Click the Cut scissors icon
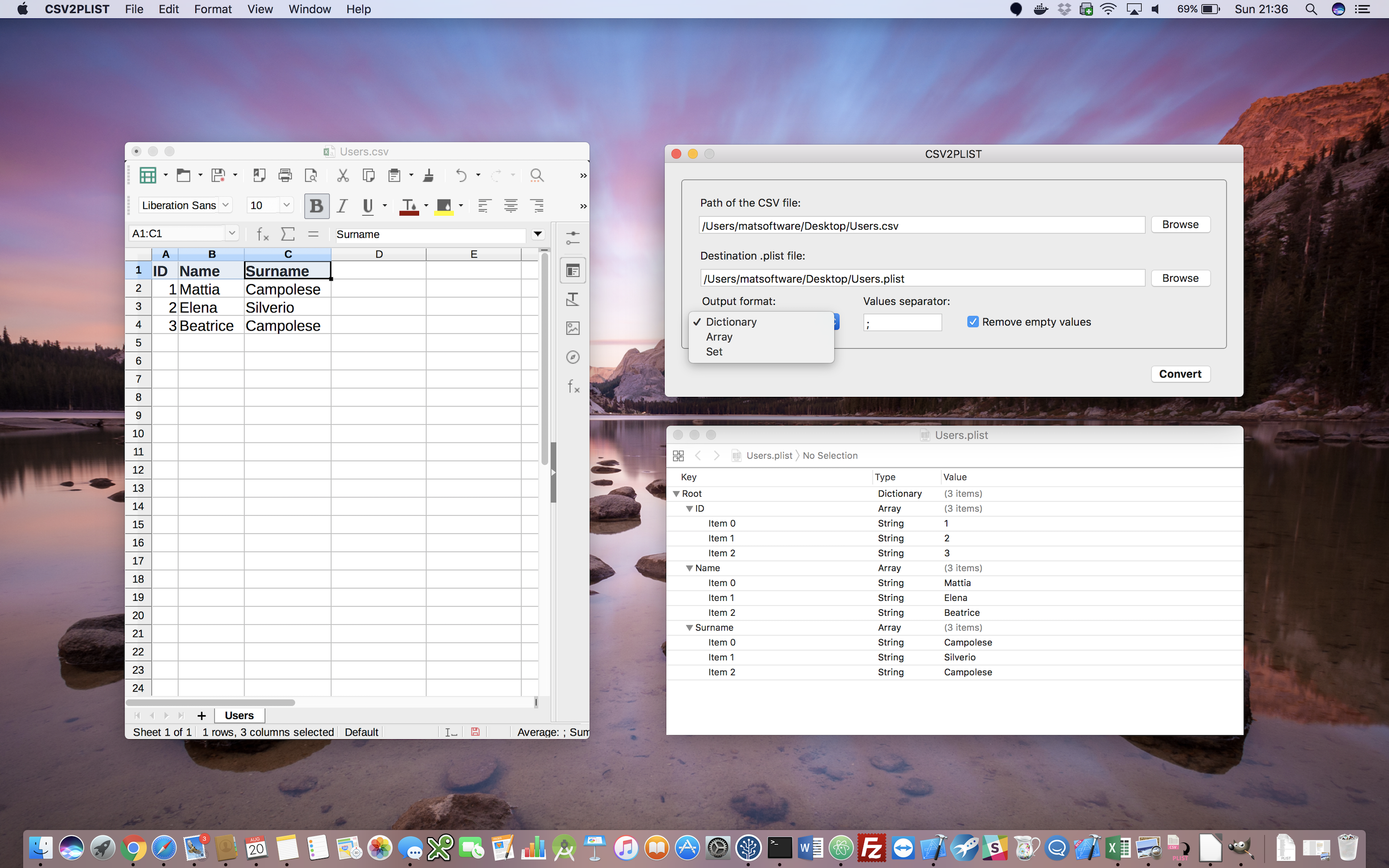The width and height of the screenshot is (1389, 868). pos(342,175)
